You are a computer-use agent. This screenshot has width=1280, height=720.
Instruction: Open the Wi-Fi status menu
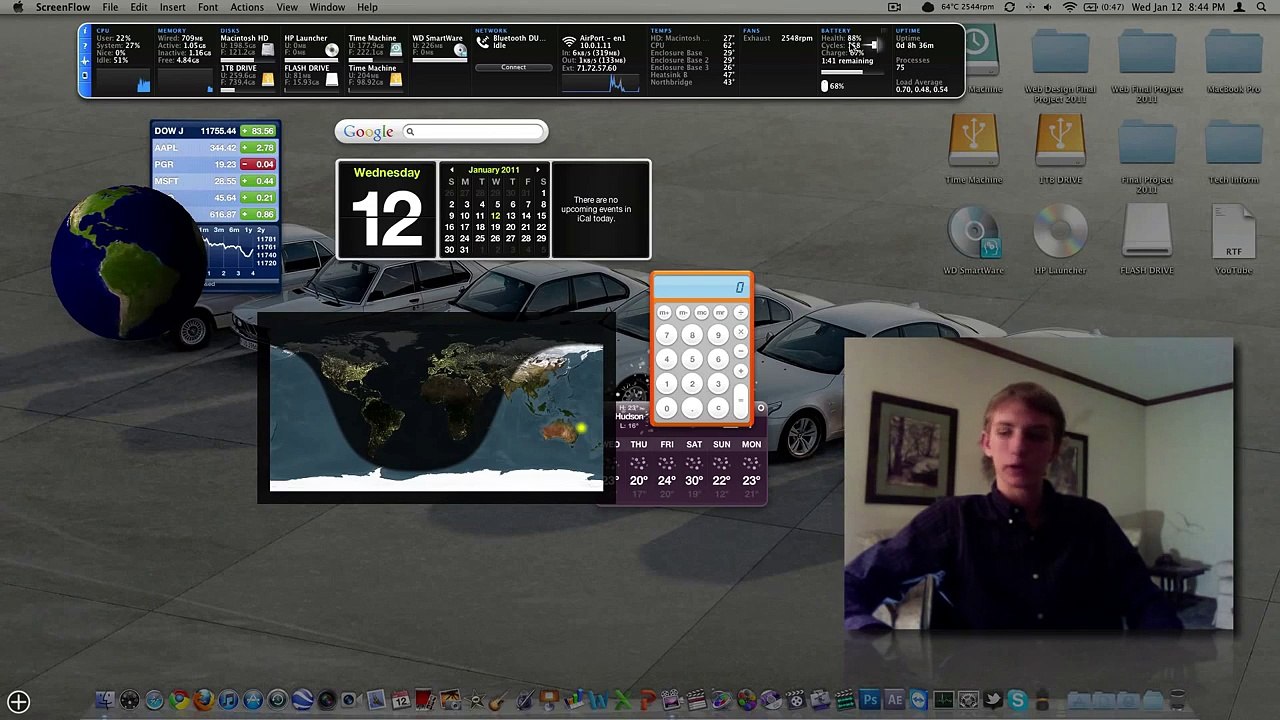[1069, 7]
